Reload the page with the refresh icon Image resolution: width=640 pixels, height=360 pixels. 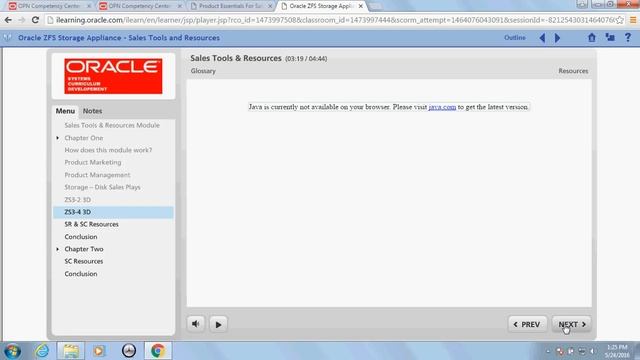[x=35, y=20]
